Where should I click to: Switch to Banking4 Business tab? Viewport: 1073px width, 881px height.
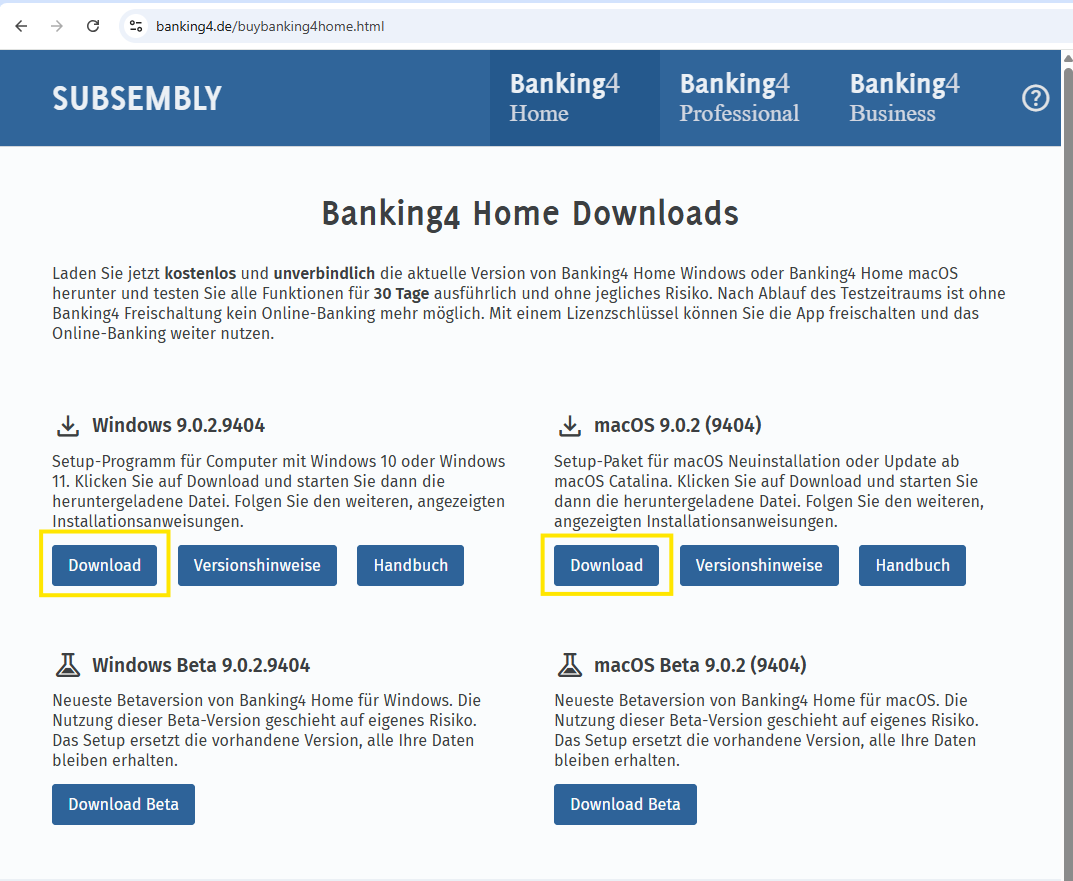pyautogui.click(x=904, y=98)
